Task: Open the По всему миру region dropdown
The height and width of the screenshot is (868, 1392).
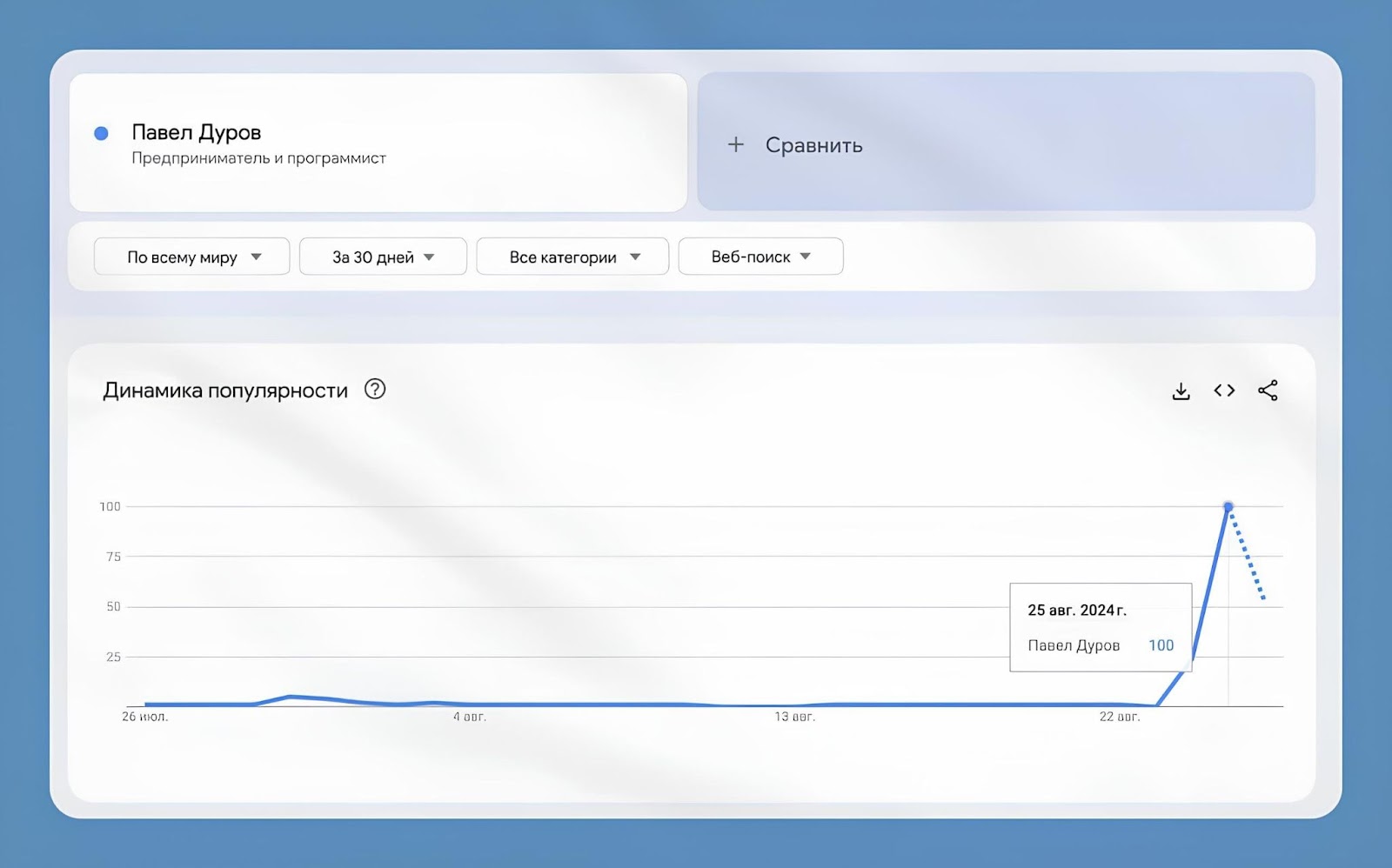Action: click(191, 257)
